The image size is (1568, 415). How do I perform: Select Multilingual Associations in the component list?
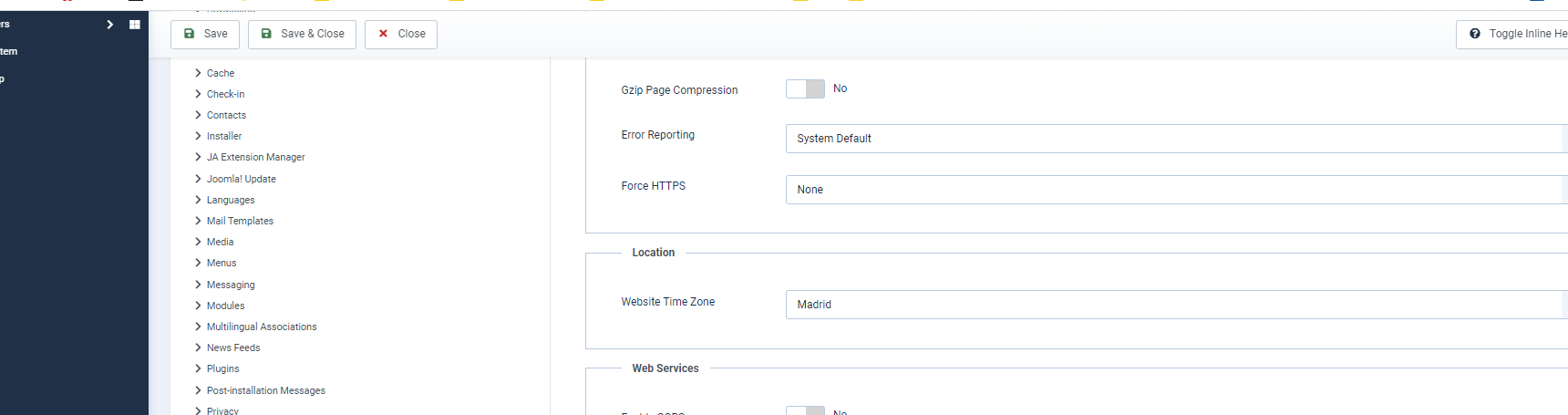coord(262,327)
